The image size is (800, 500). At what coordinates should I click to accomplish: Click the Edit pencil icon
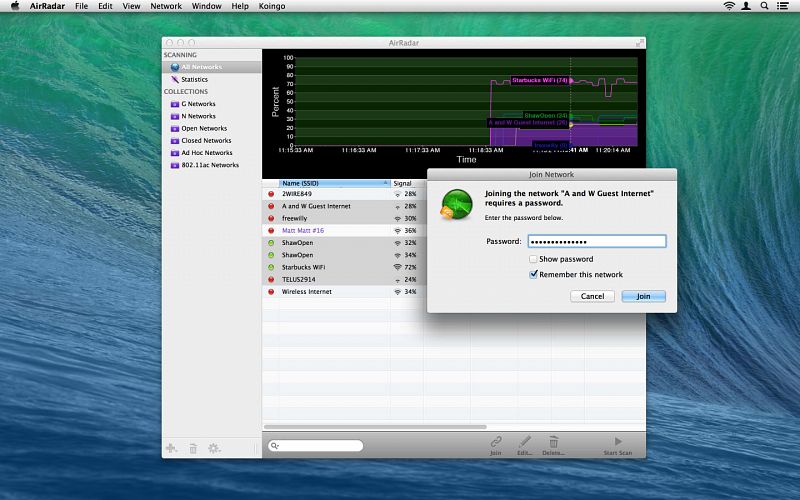pyautogui.click(x=524, y=442)
